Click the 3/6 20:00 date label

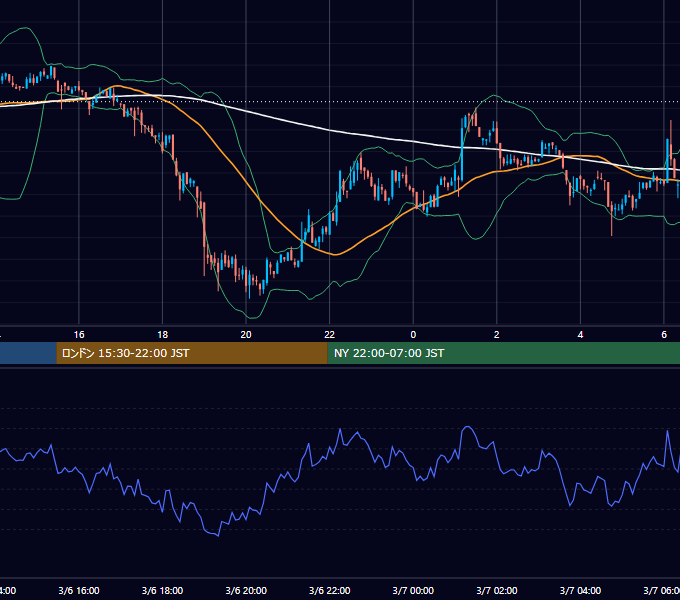pyautogui.click(x=246, y=590)
